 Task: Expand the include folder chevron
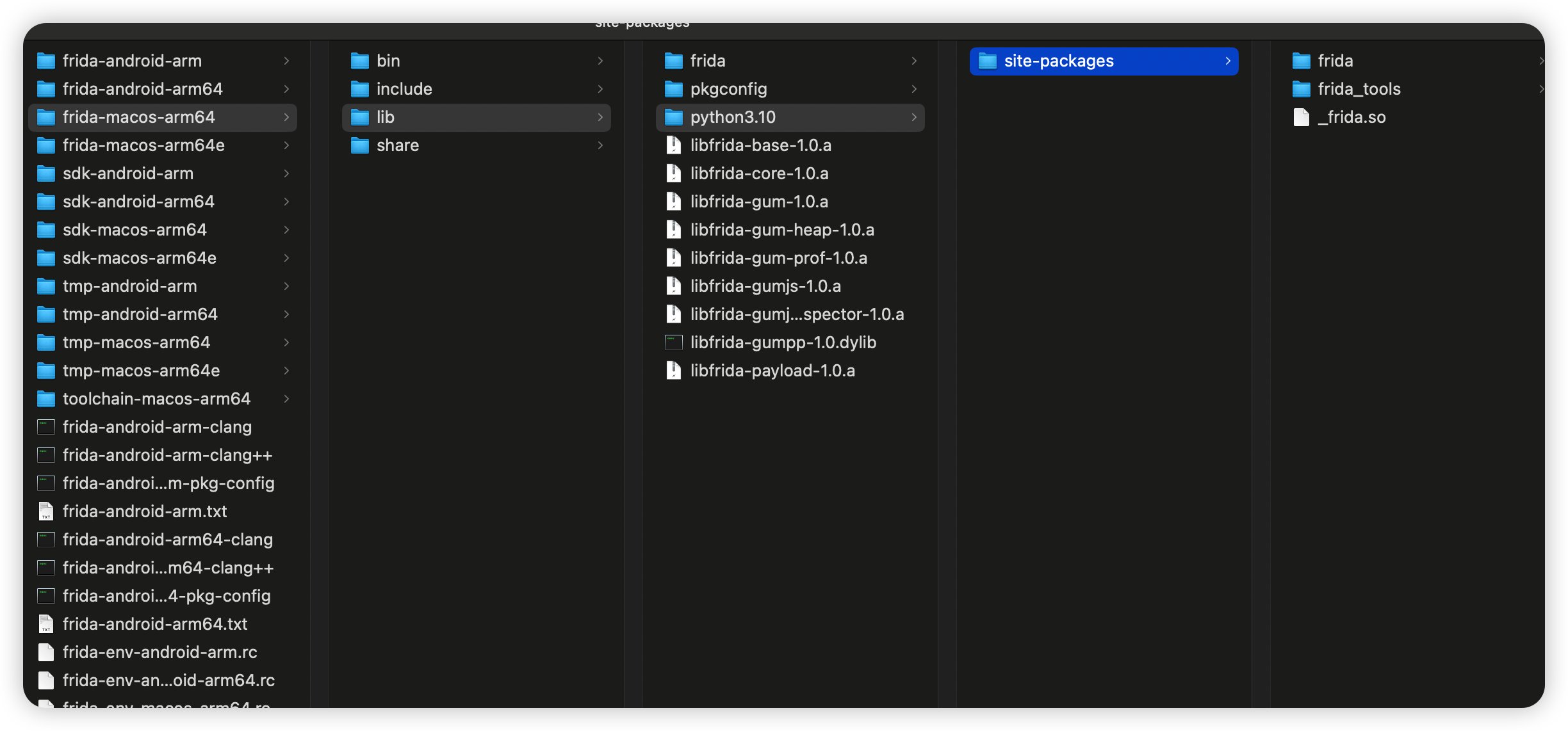[x=600, y=89]
